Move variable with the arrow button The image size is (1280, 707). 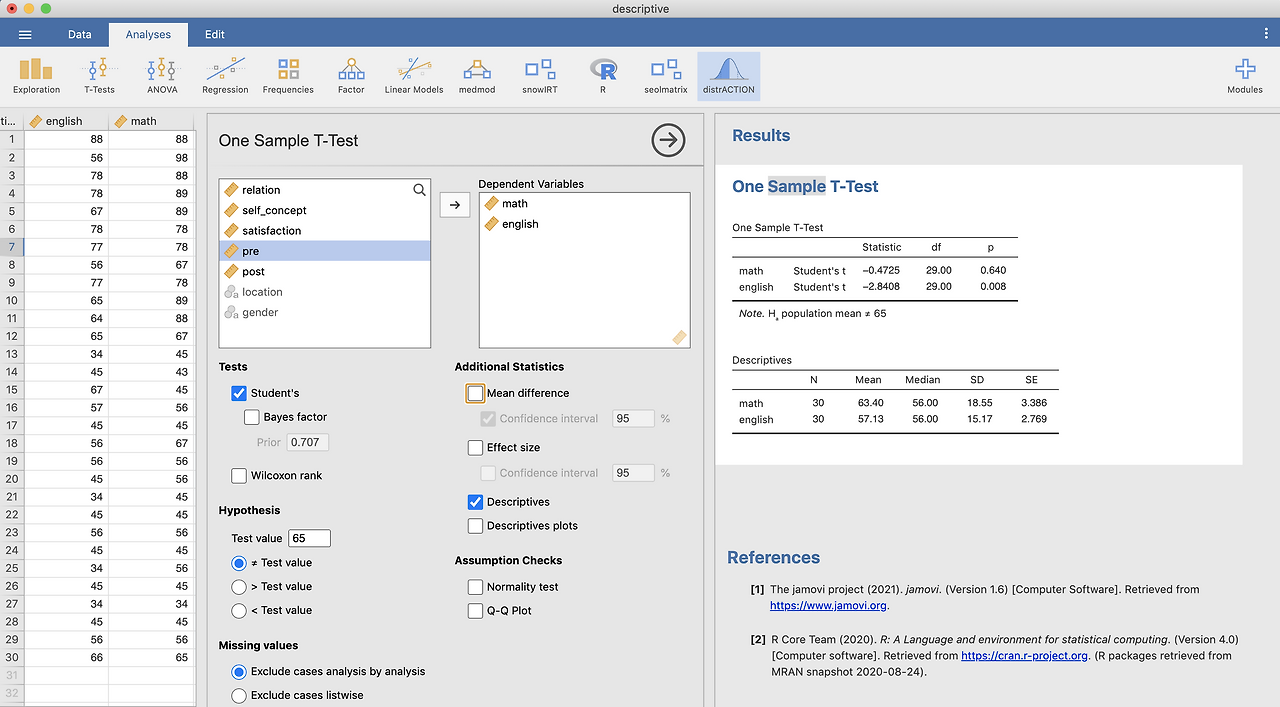[455, 204]
